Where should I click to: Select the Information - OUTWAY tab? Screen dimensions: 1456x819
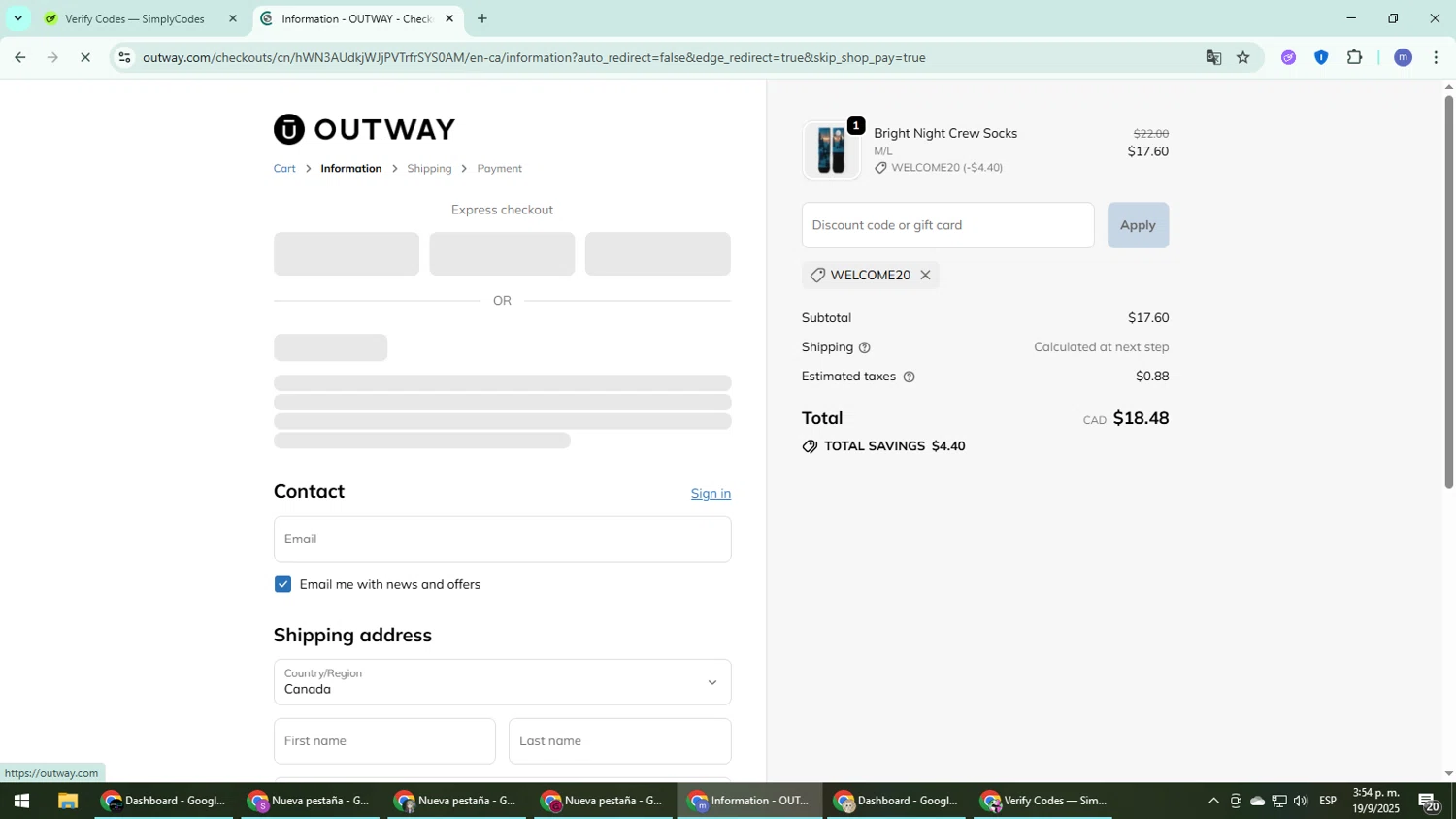coord(355,18)
